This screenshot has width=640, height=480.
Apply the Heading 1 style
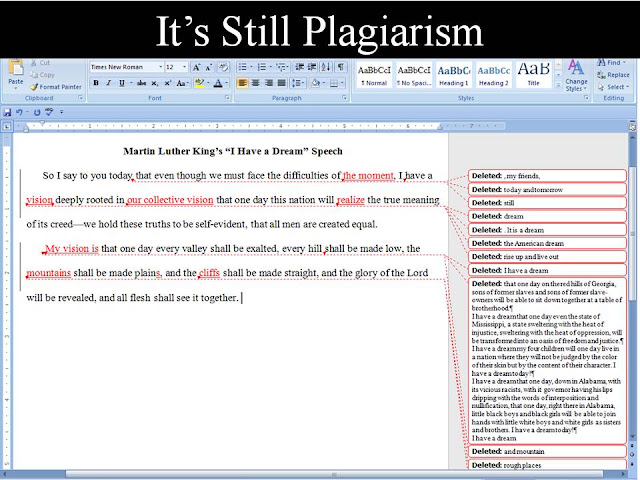[x=453, y=75]
